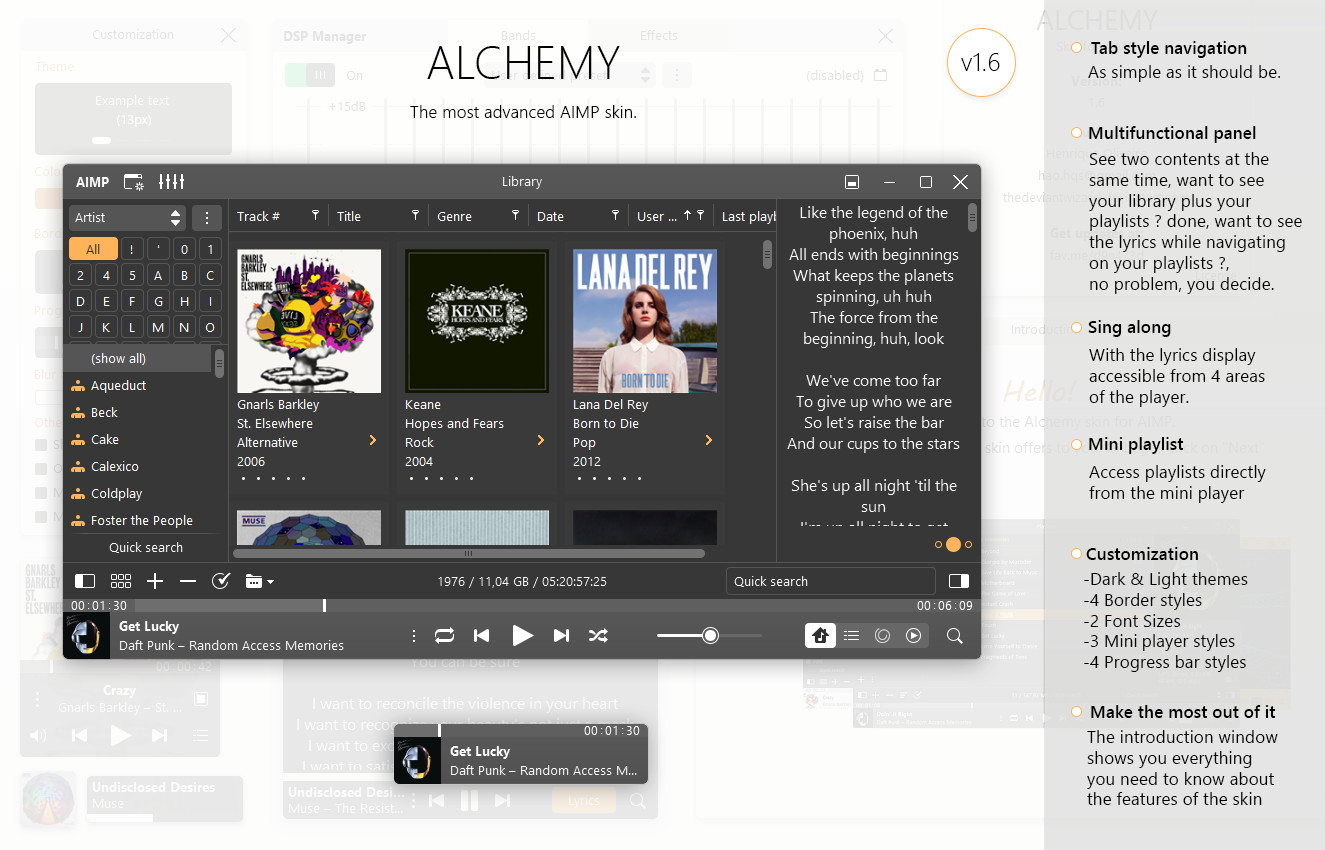1325x850 pixels.
Task: Switch to the home library tab
Action: (x=820, y=636)
